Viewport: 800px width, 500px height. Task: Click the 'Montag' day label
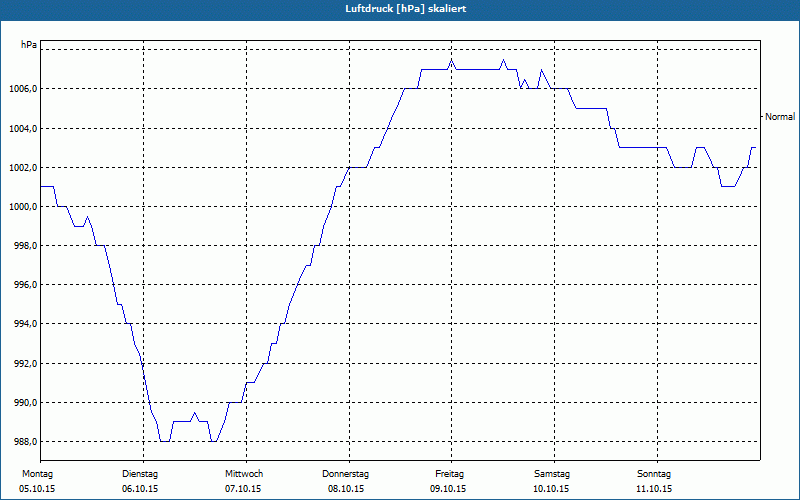[37, 474]
